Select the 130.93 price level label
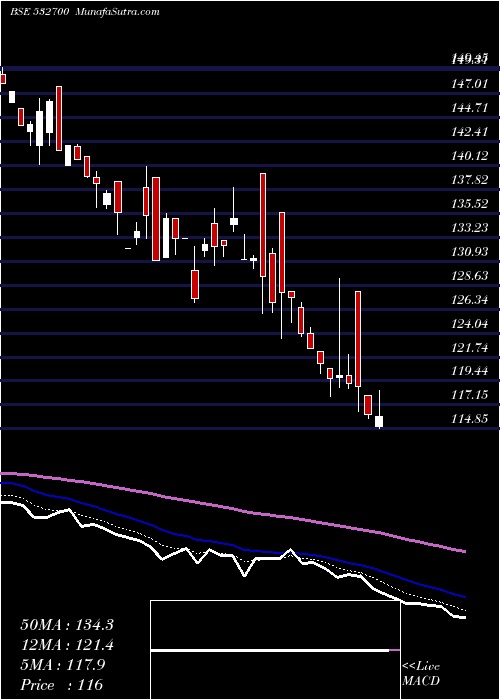500x700 pixels. [x=469, y=252]
